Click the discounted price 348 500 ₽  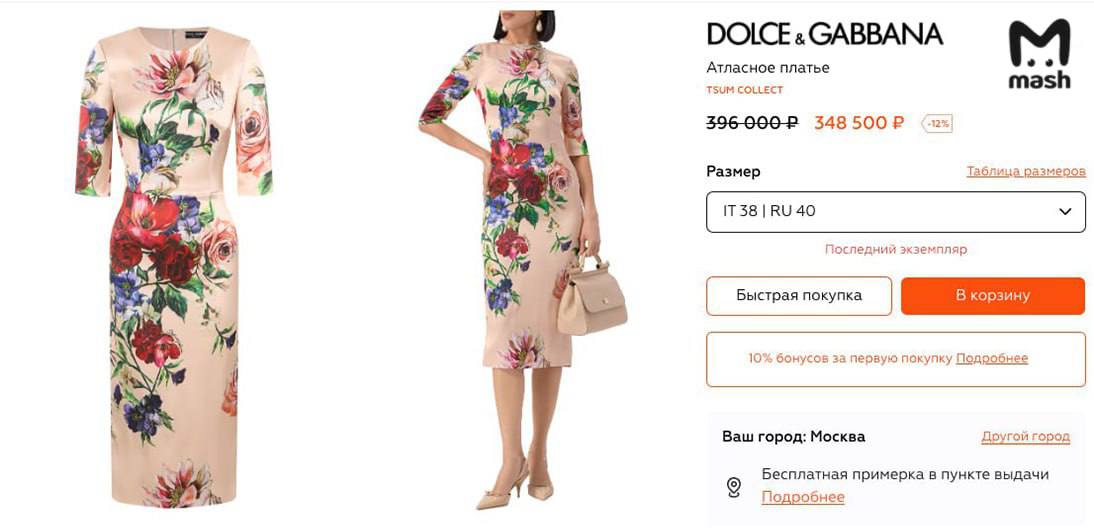point(858,123)
